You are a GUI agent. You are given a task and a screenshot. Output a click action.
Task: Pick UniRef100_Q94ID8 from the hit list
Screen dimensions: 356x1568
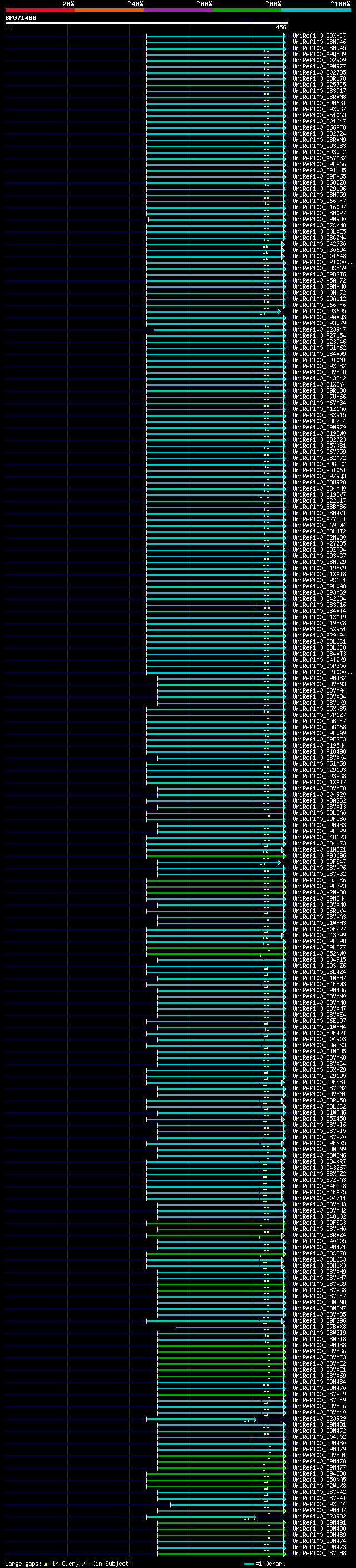pos(319,1473)
